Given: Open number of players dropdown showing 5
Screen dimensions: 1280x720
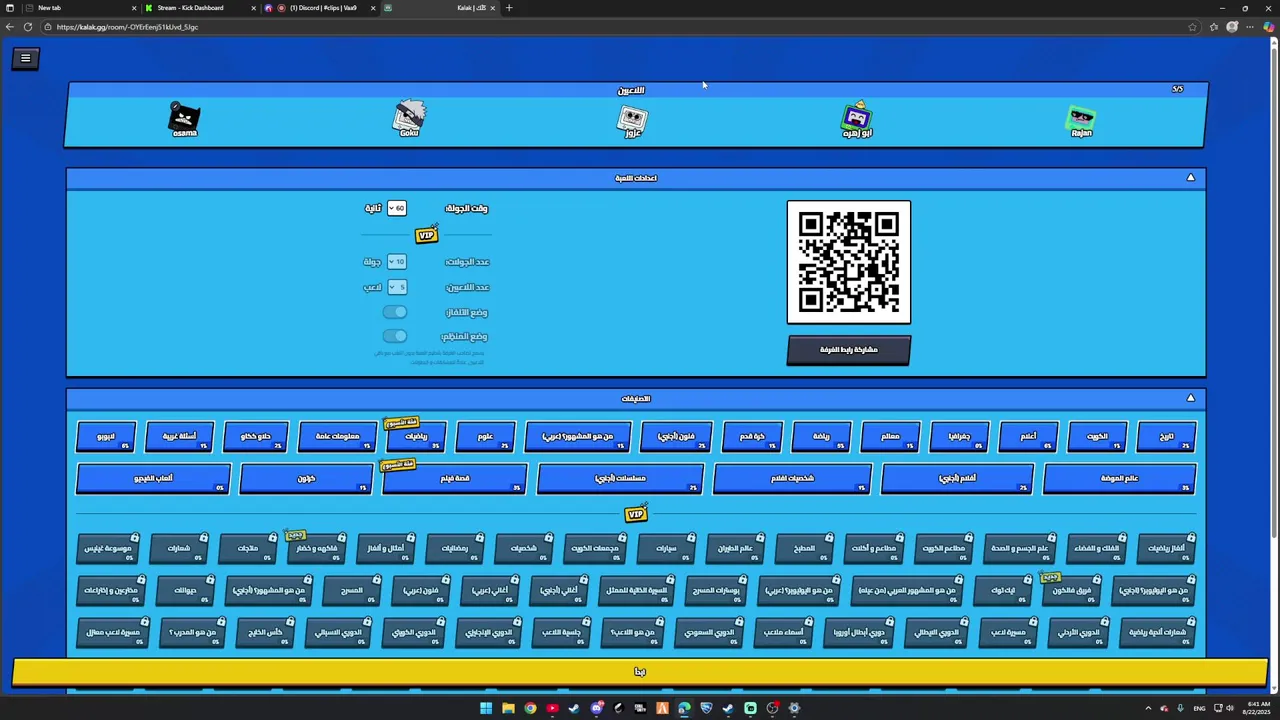Looking at the screenshot, I should coord(396,287).
